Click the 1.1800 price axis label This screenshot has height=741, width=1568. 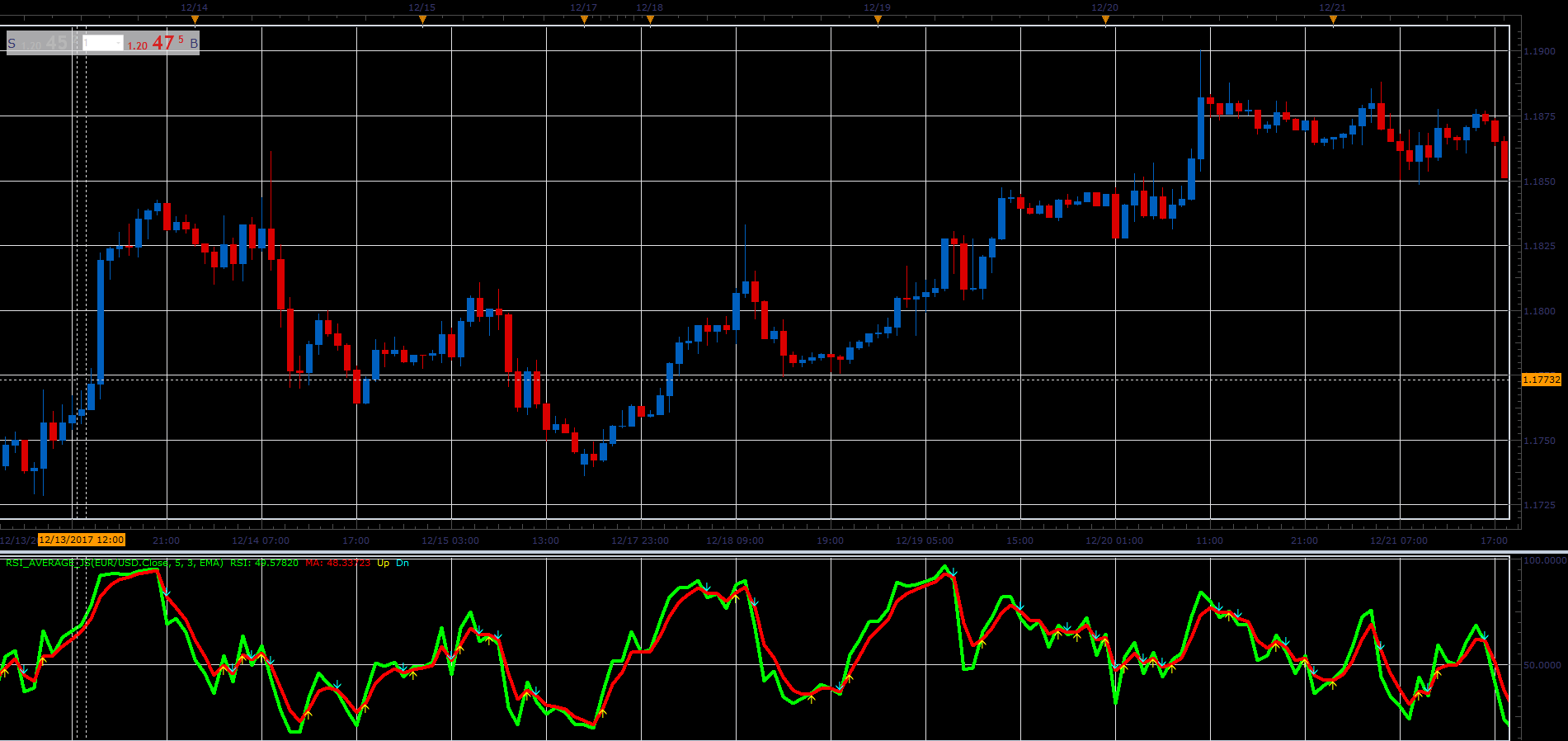pos(1539,311)
